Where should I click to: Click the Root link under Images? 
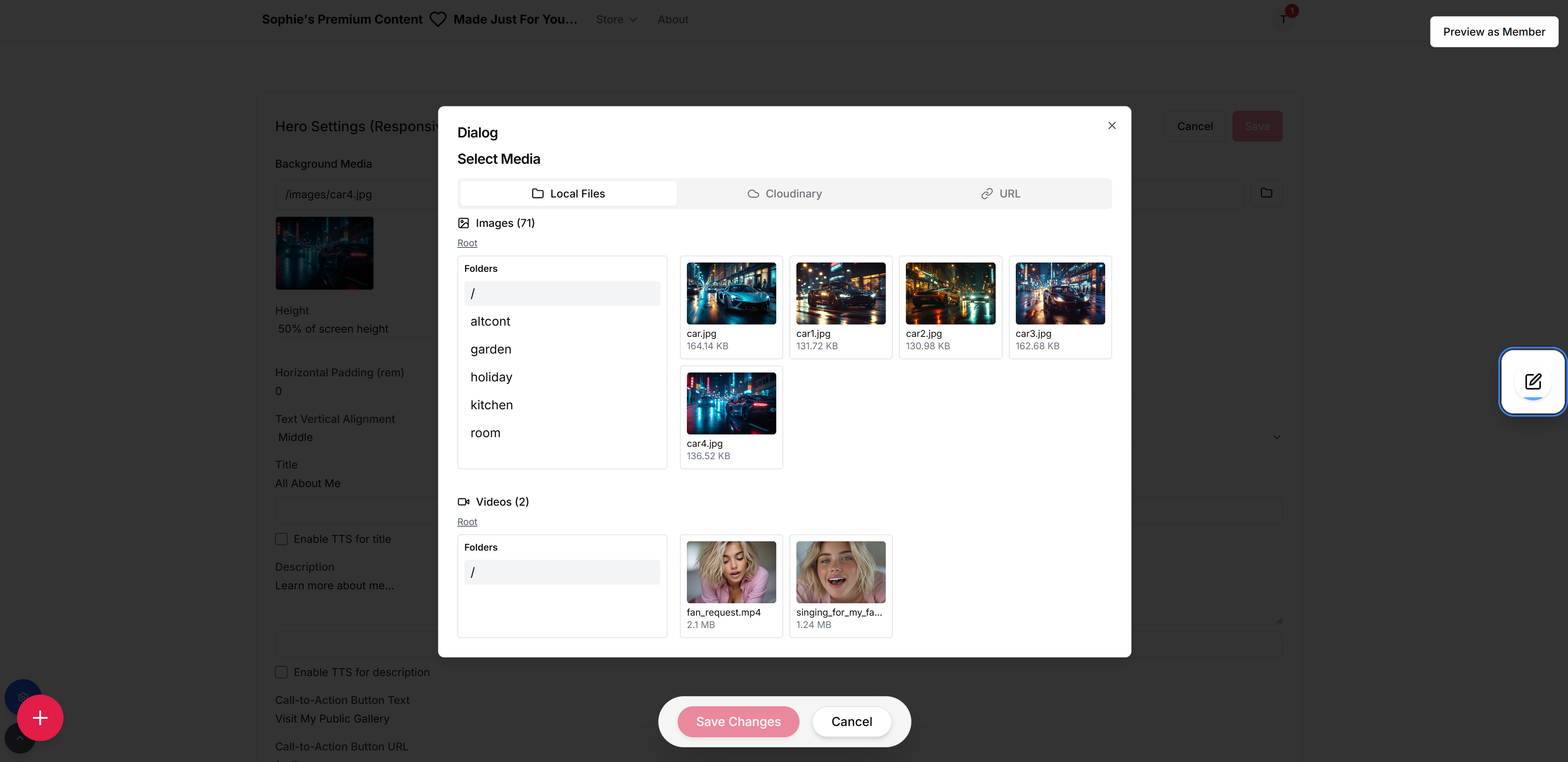click(x=467, y=243)
